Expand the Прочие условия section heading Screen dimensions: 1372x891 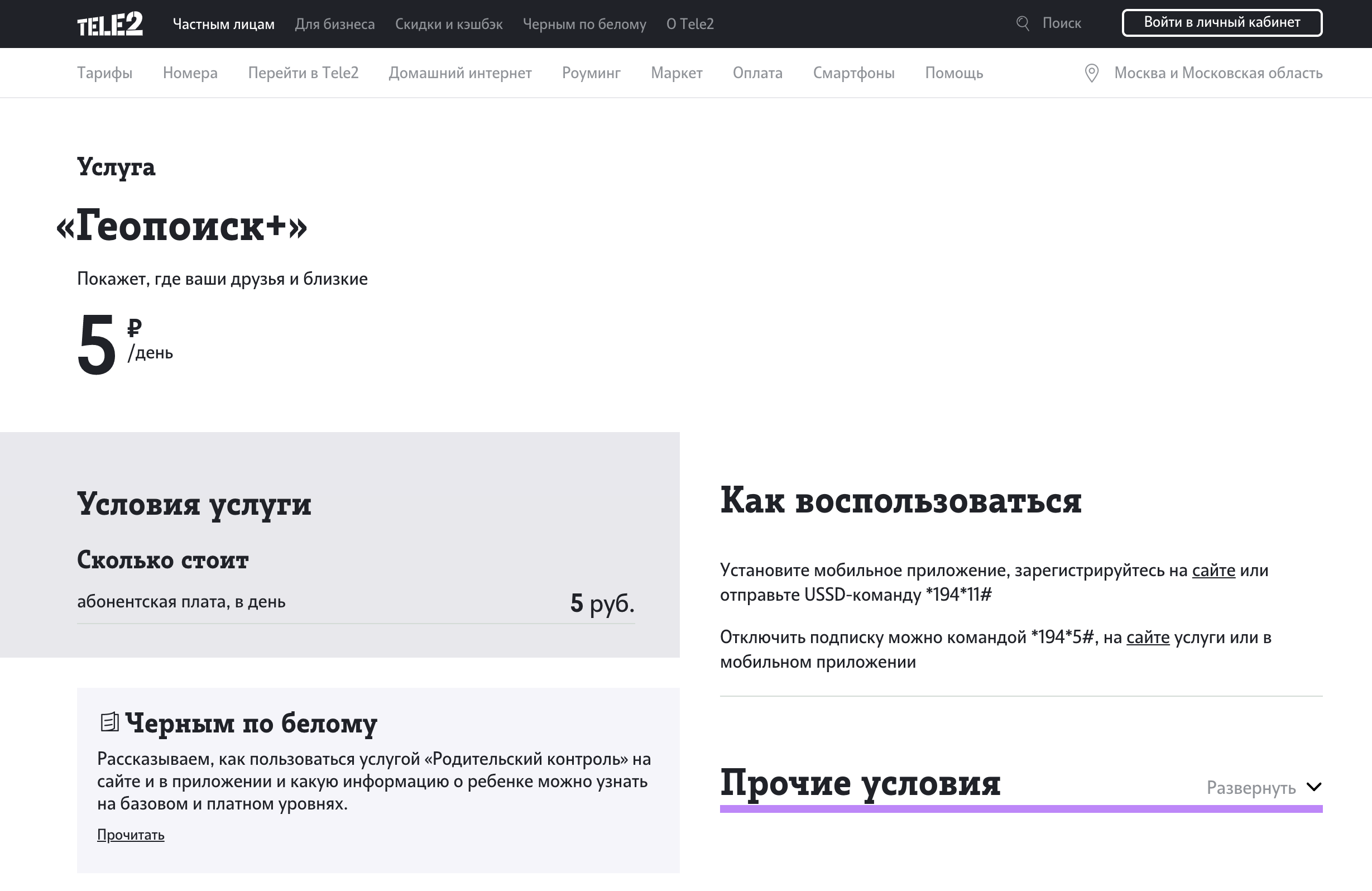click(x=860, y=783)
